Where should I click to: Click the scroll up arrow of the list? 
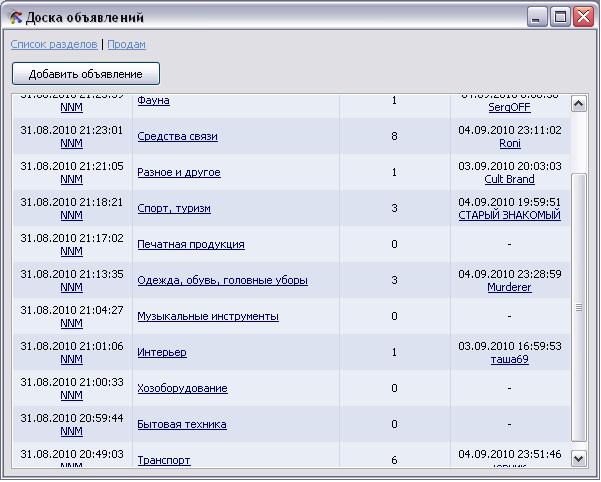[578, 104]
